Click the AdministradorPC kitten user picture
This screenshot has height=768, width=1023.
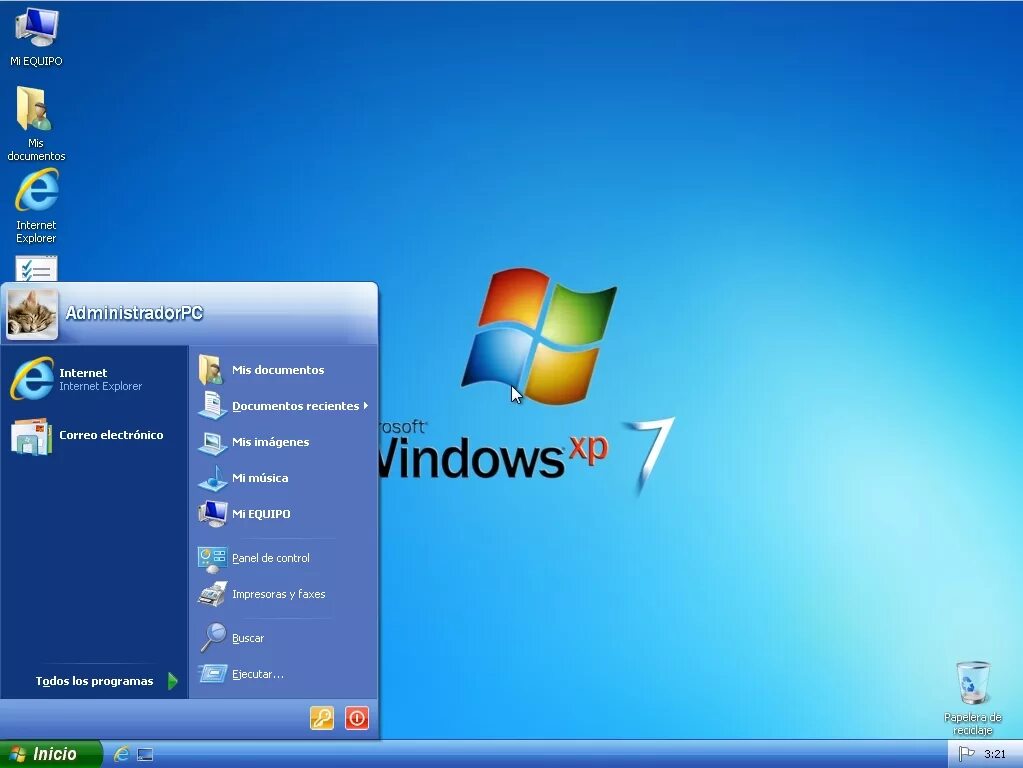click(32, 314)
